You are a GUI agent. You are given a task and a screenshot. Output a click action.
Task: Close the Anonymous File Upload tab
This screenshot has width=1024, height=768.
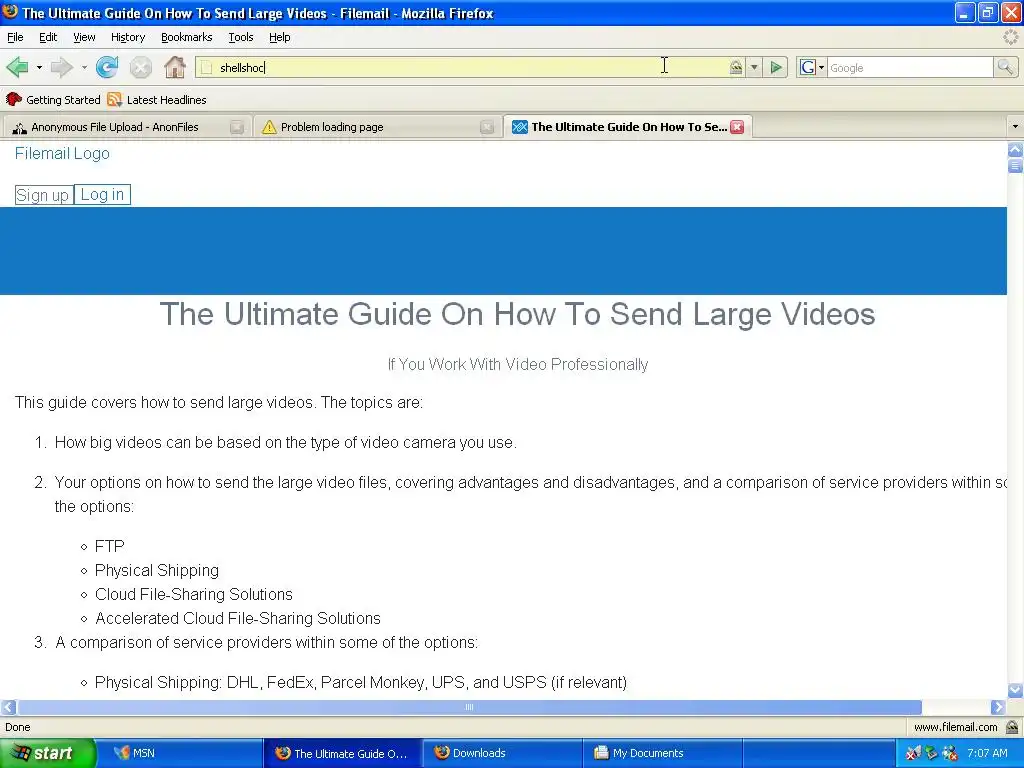tap(237, 127)
